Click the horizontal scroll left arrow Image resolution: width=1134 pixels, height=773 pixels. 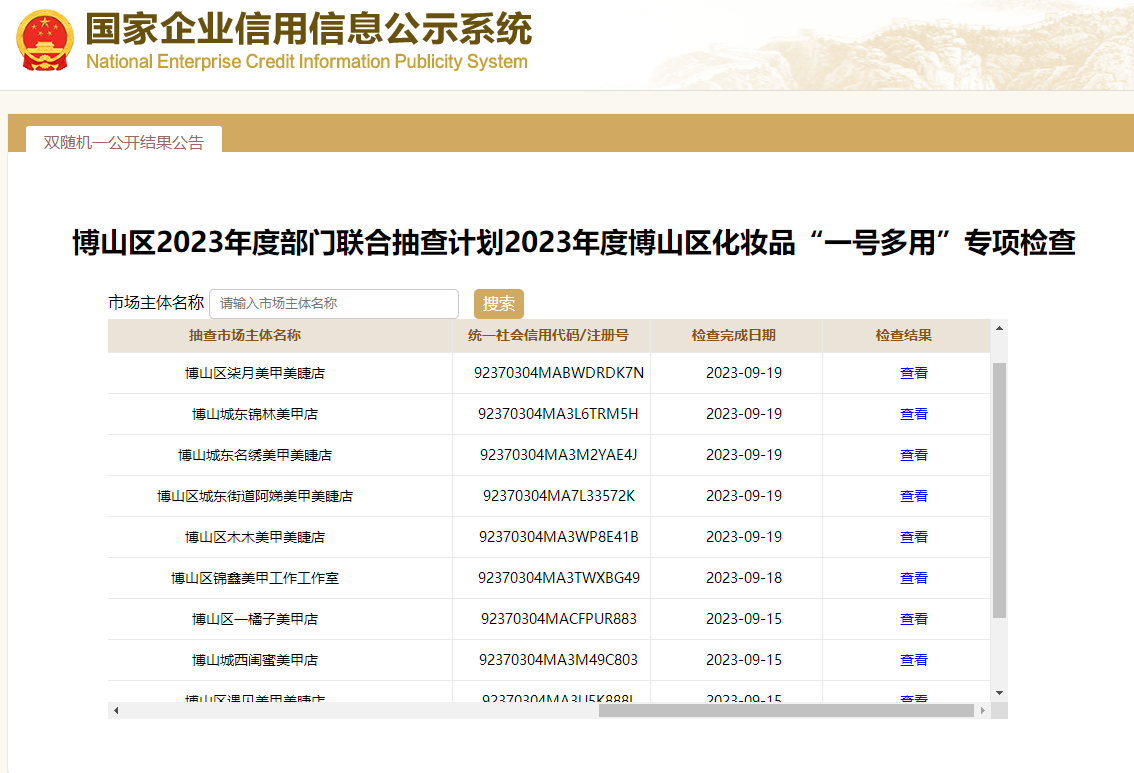pyautogui.click(x=116, y=711)
